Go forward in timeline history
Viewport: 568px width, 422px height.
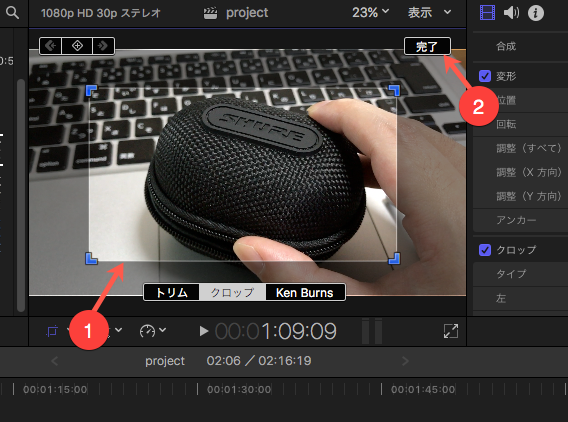tap(405, 361)
